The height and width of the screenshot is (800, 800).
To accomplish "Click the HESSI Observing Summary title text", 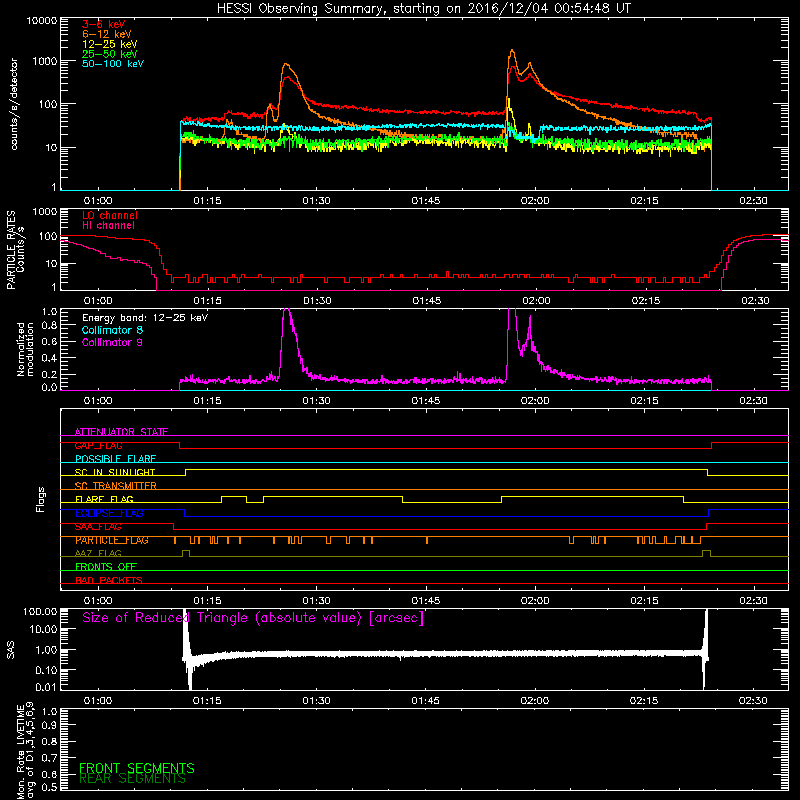I will tap(423, 9).
